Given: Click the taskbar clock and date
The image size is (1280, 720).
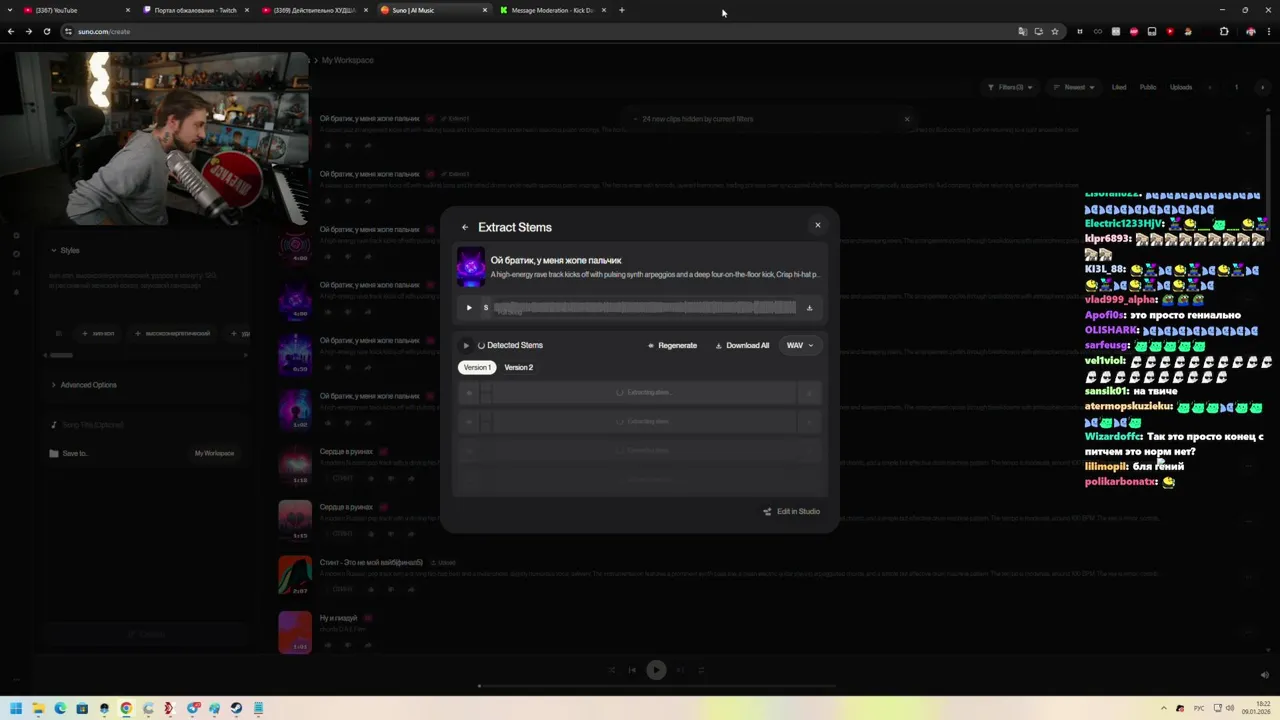Looking at the screenshot, I should click(1255, 708).
